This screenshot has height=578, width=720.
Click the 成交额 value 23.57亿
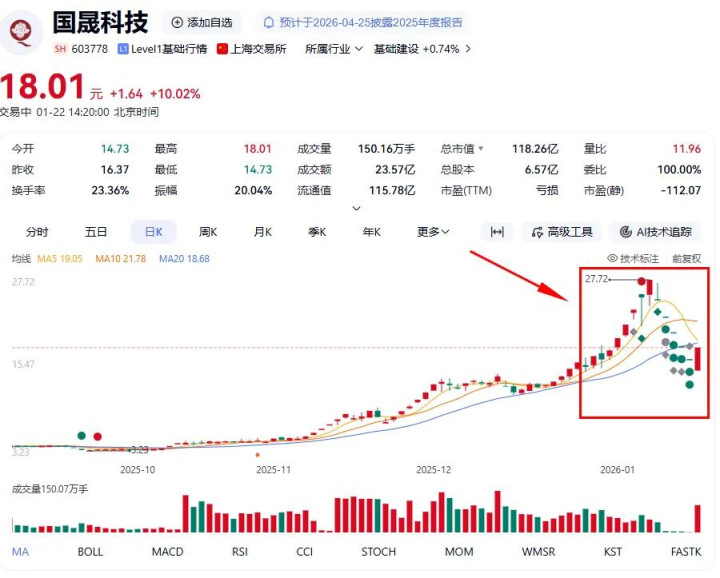pyautogui.click(x=395, y=170)
